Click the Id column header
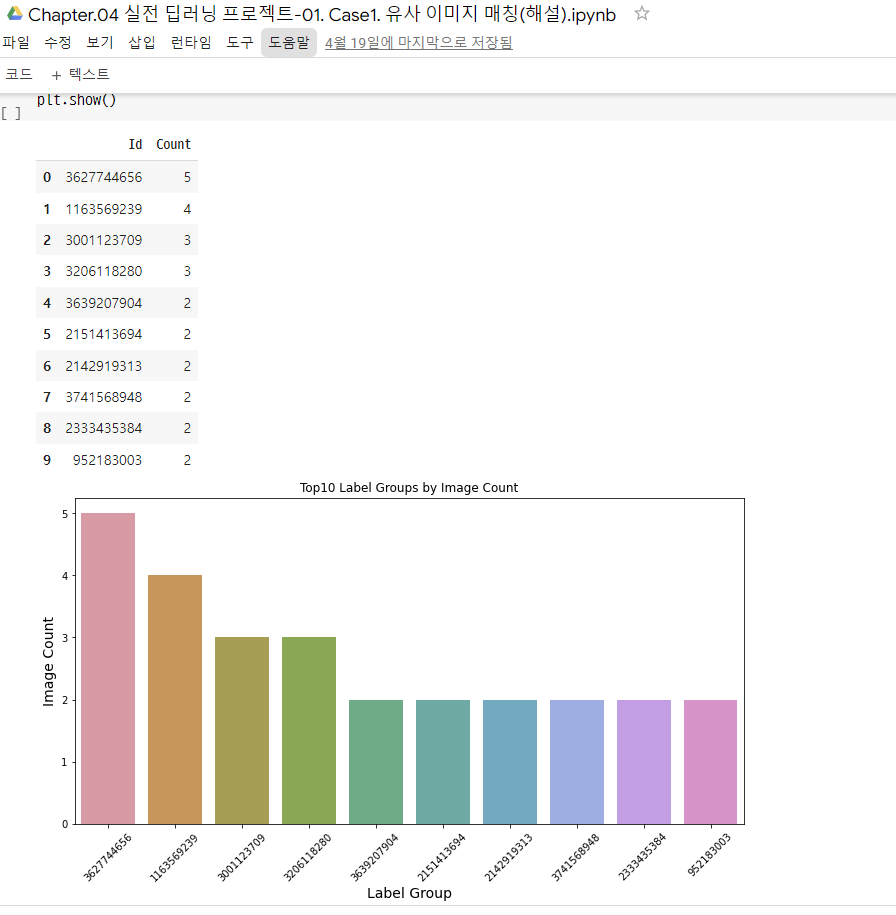 click(135, 144)
